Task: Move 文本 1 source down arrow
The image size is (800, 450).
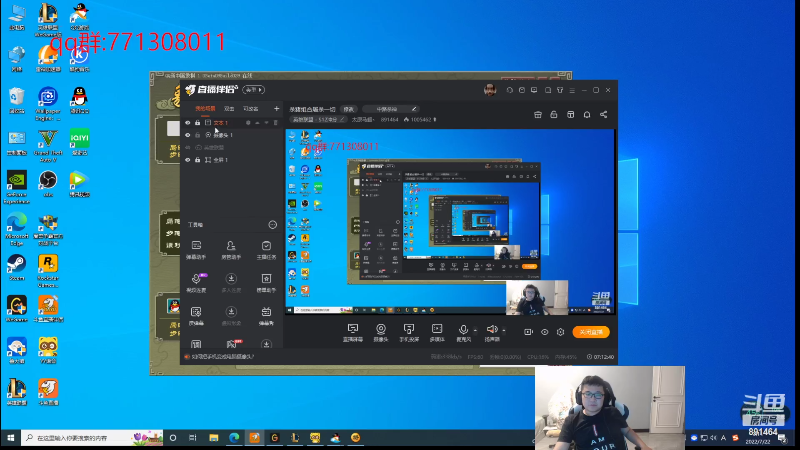Action: coord(266,123)
